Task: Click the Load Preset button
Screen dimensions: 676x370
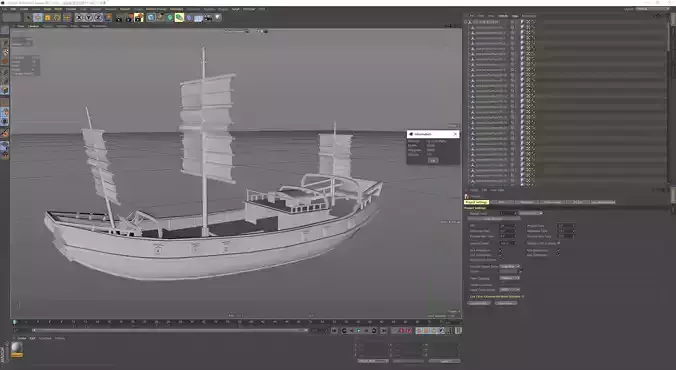Action: (479, 303)
